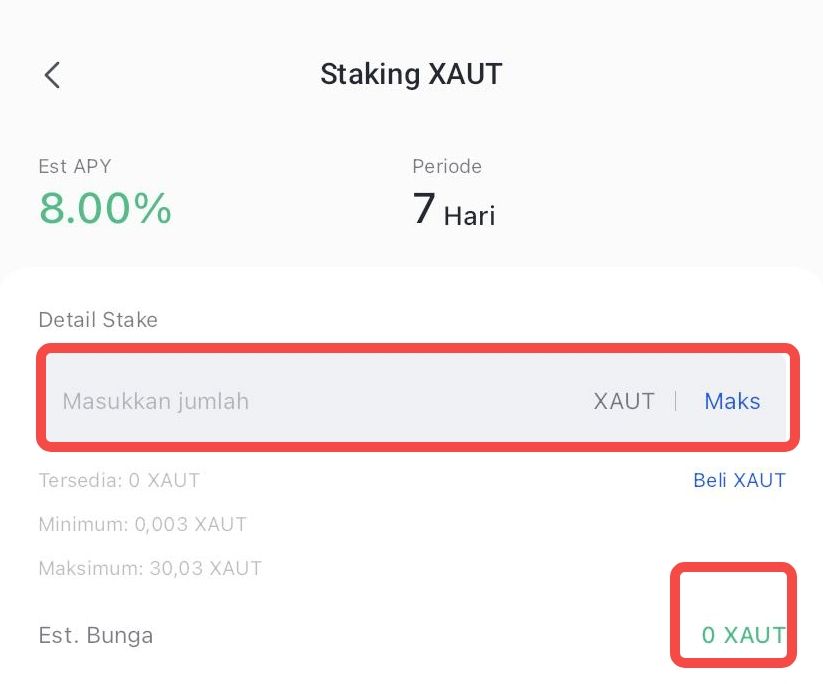
Task: Select the green Est APY percentage value
Action: pyautogui.click(x=104, y=208)
